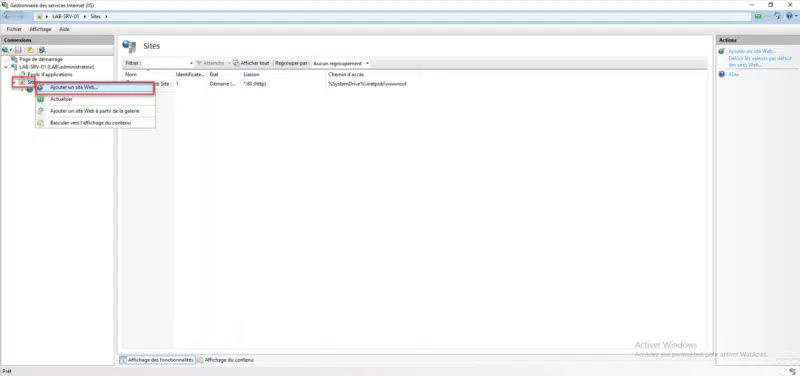
Task: Collapse the Sites tree node arrow
Action: [x=14, y=82]
